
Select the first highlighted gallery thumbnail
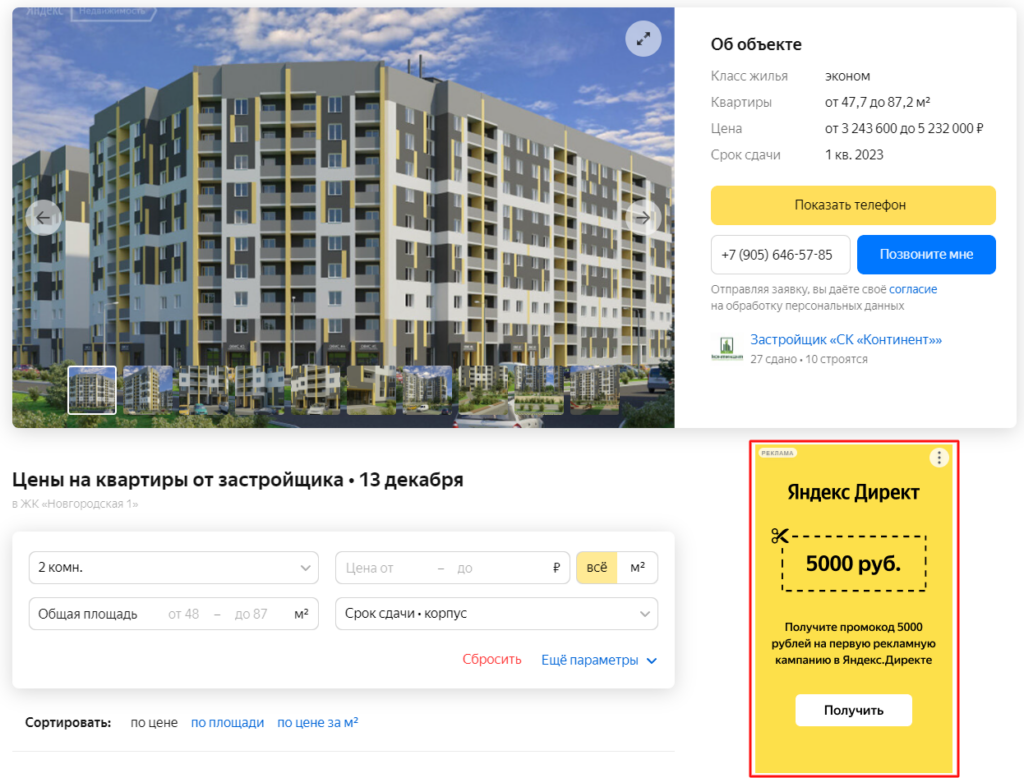(92, 390)
